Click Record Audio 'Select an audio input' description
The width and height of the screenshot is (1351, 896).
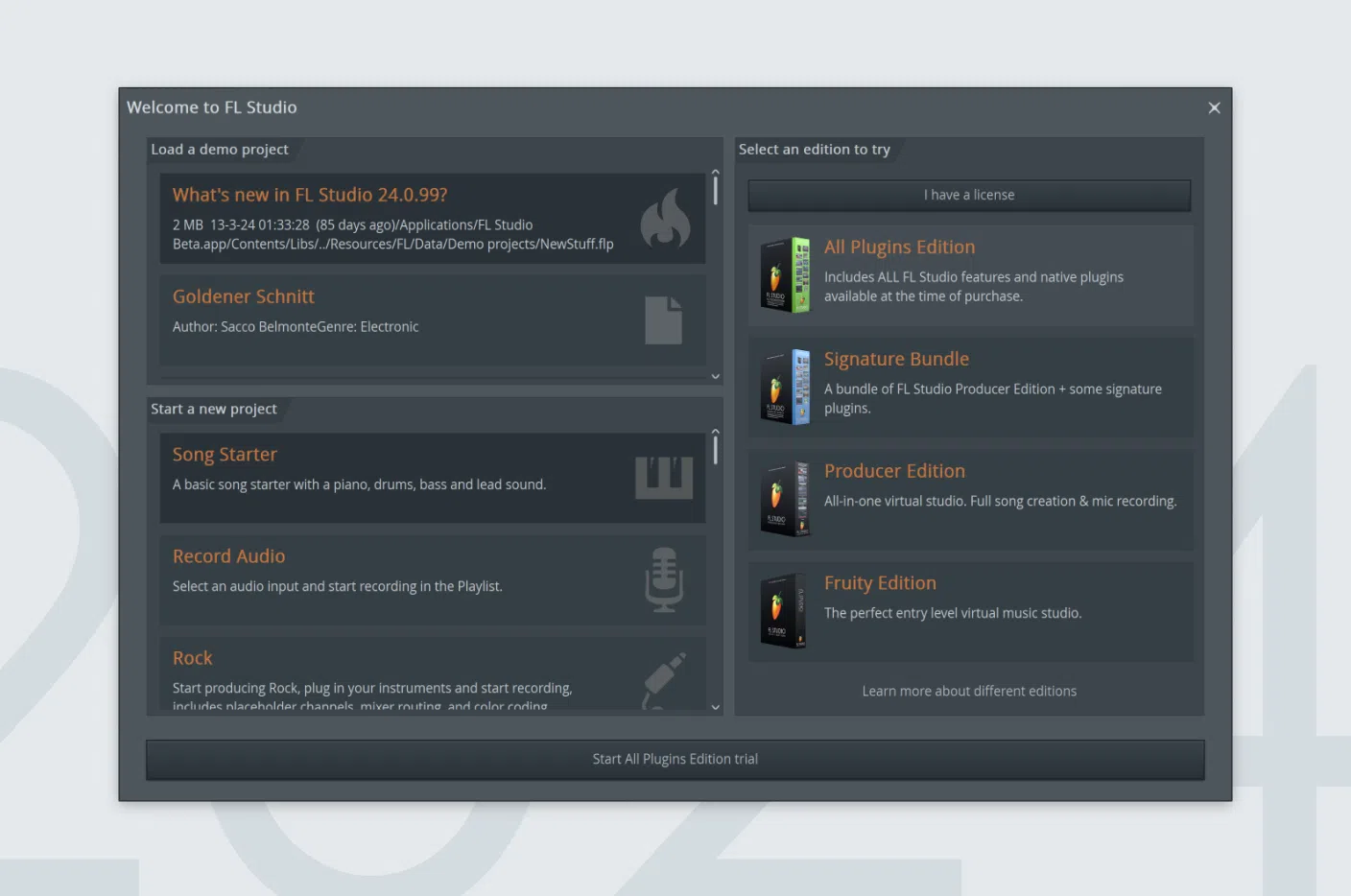point(338,586)
